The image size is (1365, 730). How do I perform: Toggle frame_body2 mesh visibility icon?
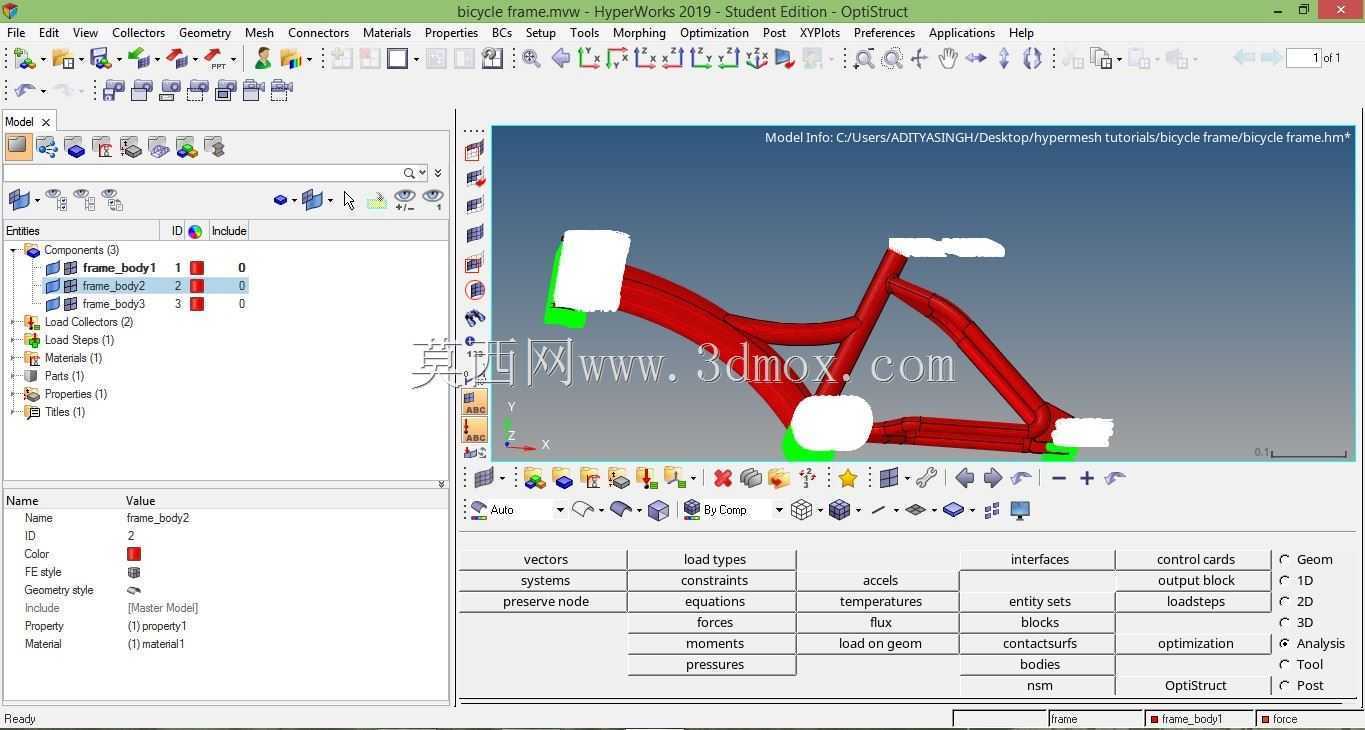point(71,286)
